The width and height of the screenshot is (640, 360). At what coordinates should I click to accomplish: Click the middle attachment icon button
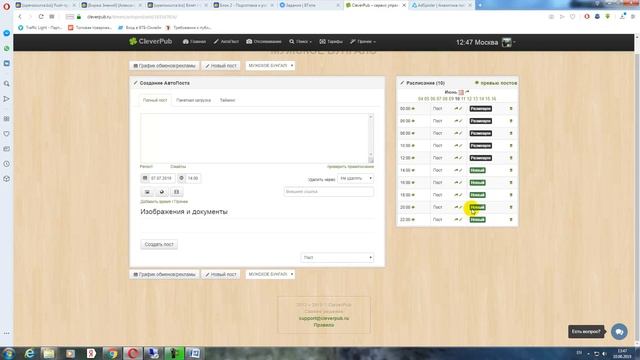(x=162, y=192)
